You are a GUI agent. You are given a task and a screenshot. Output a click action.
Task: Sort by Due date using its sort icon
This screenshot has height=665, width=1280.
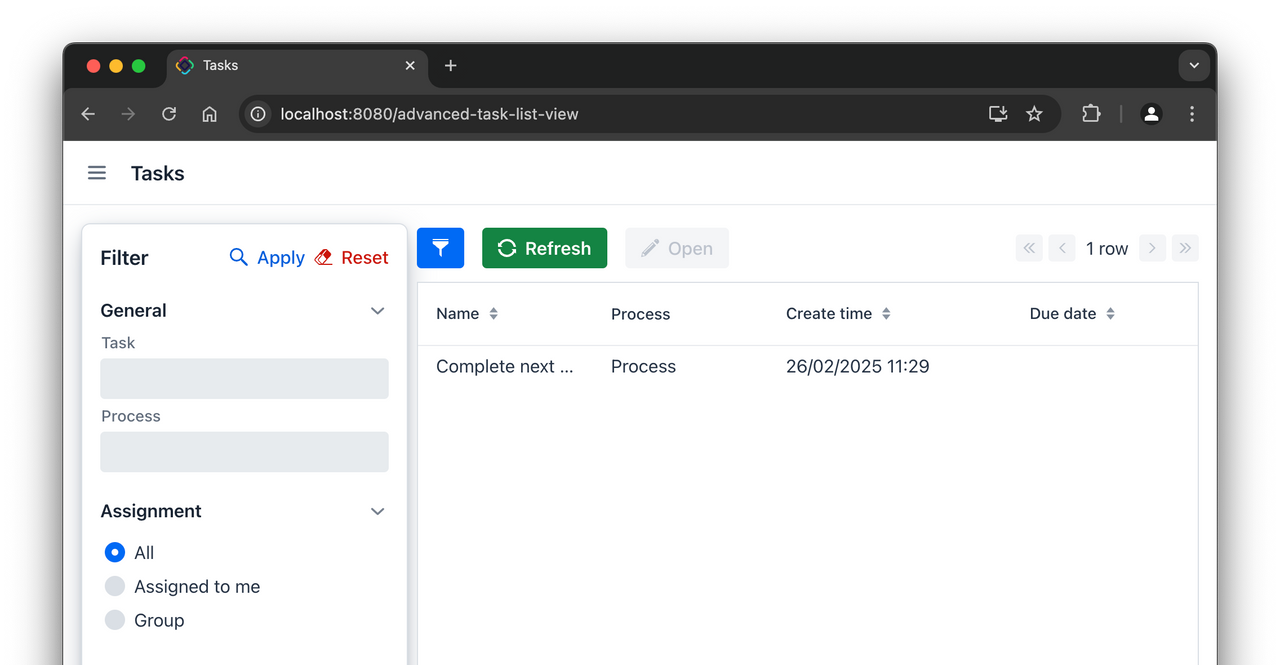1110,313
